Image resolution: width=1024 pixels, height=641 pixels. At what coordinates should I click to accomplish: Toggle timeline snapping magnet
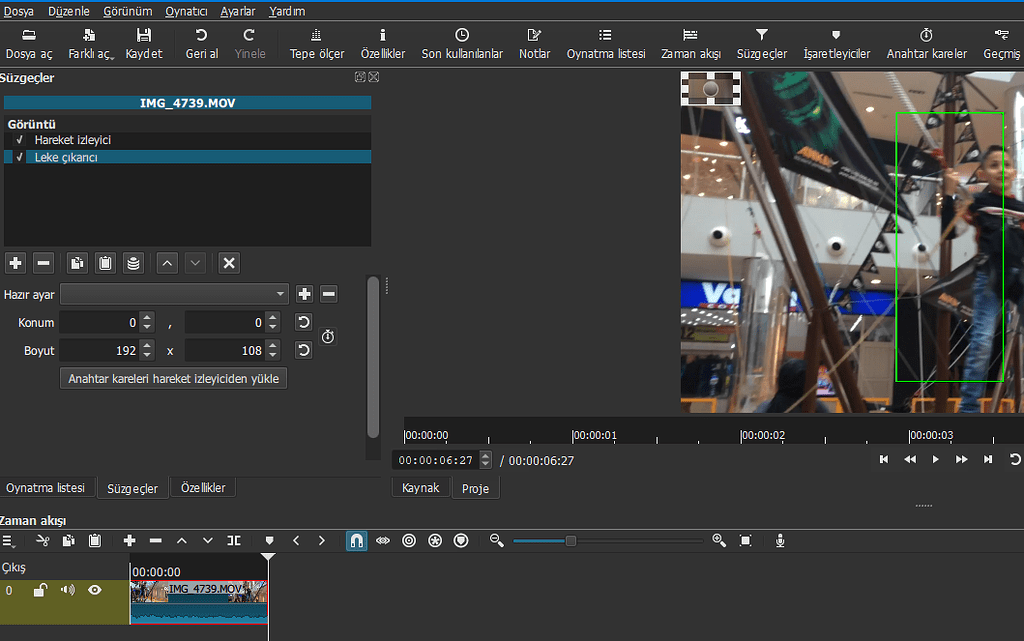tap(357, 540)
